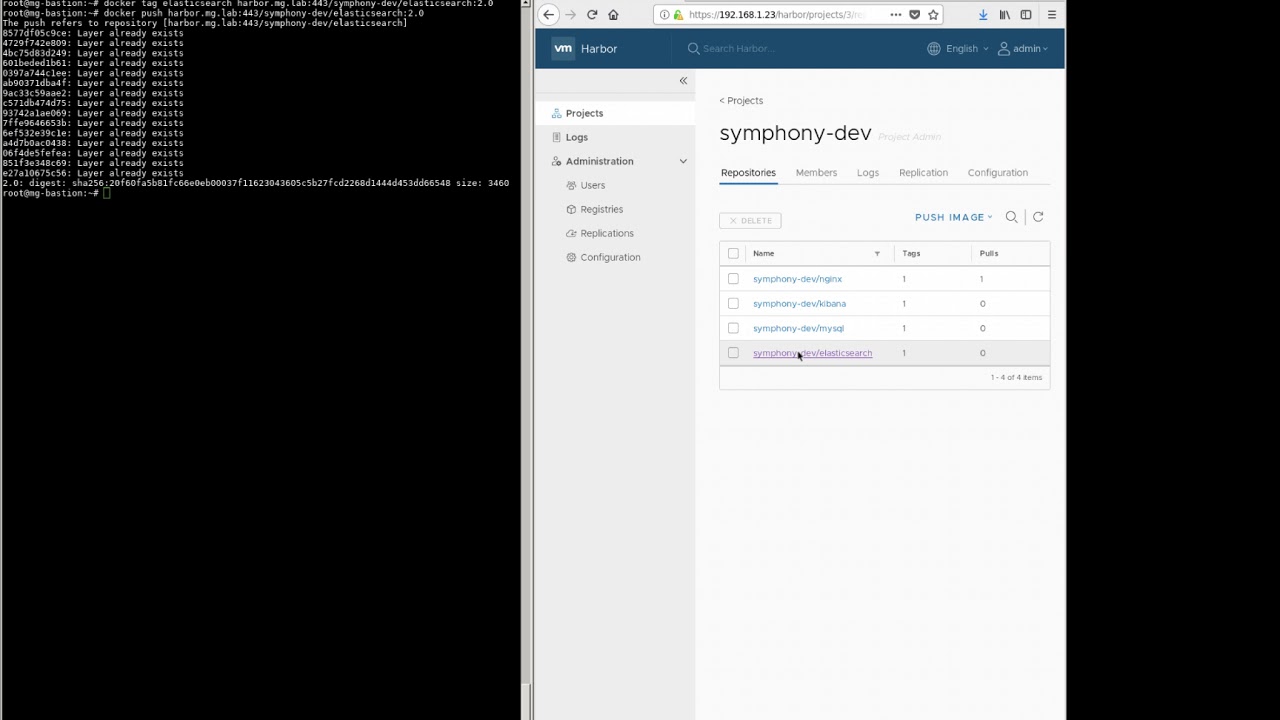Collapse the Administration section chevron
The height and width of the screenshot is (720, 1280).
click(x=683, y=161)
